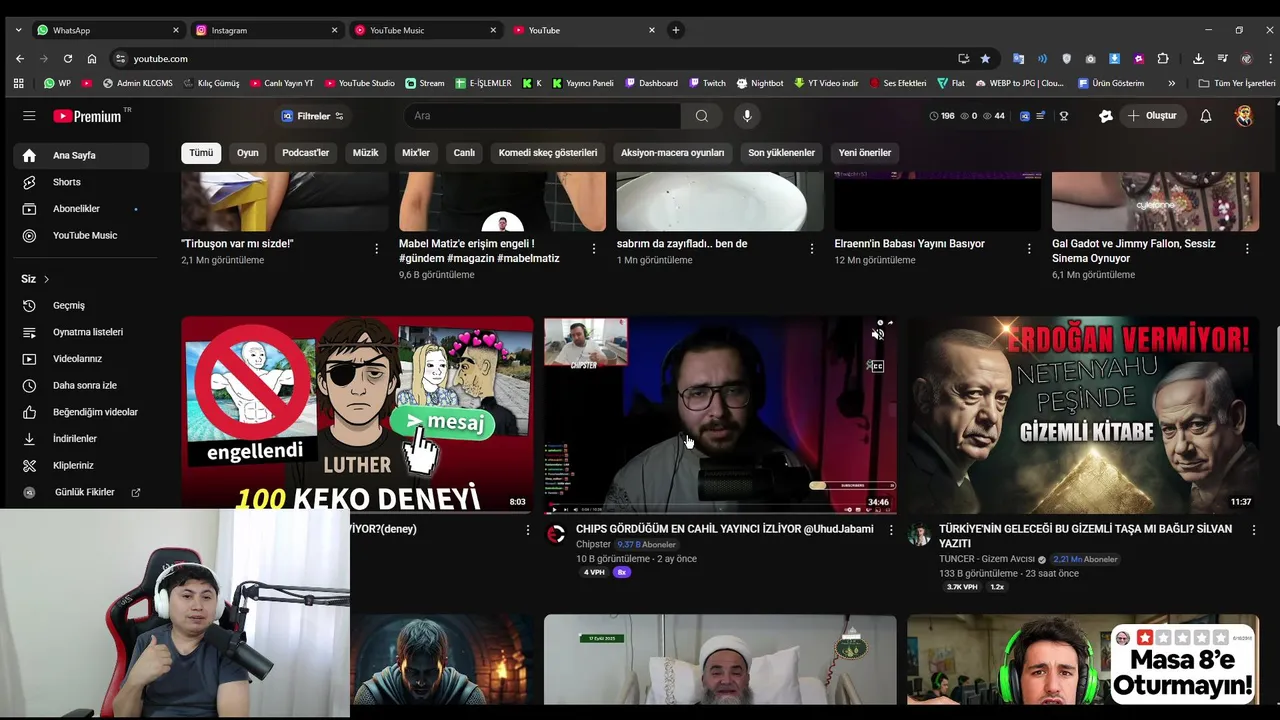Open options for the Tirbuşon video
The image size is (1280, 720).
click(x=376, y=249)
